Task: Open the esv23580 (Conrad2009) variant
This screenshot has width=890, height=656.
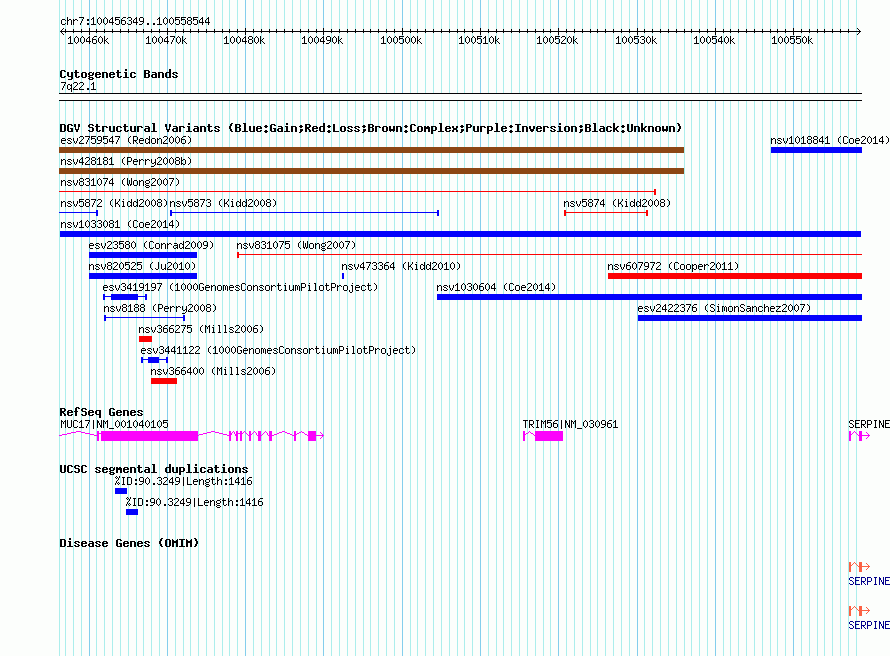Action: [x=143, y=255]
